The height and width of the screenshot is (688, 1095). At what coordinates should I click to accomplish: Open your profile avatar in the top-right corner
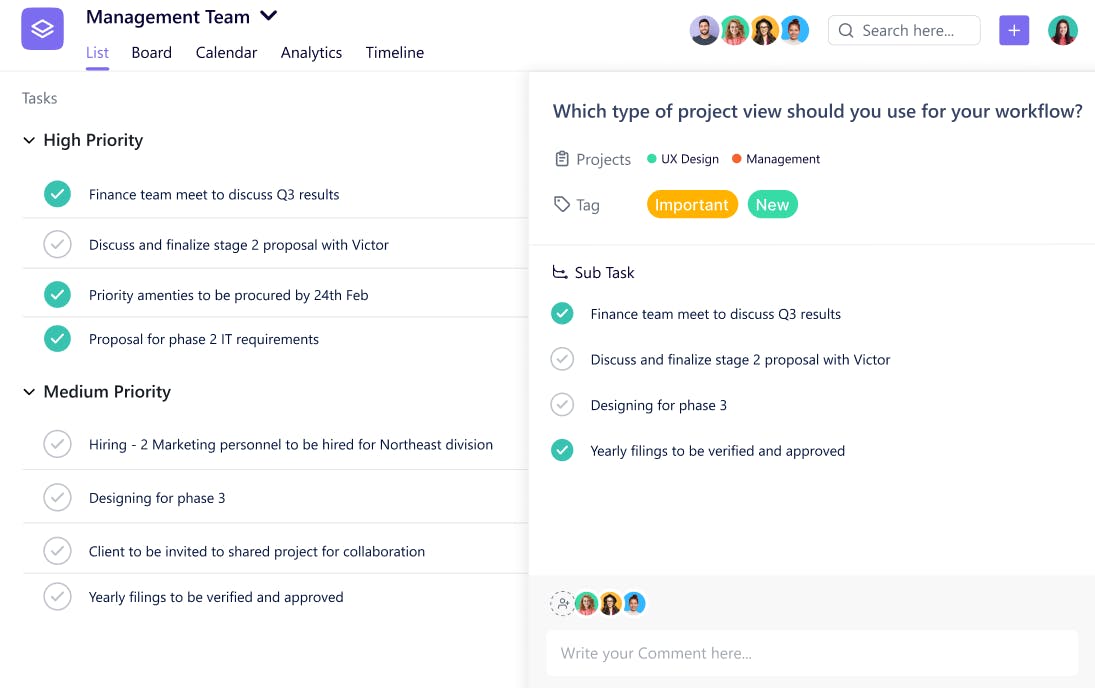click(1063, 31)
